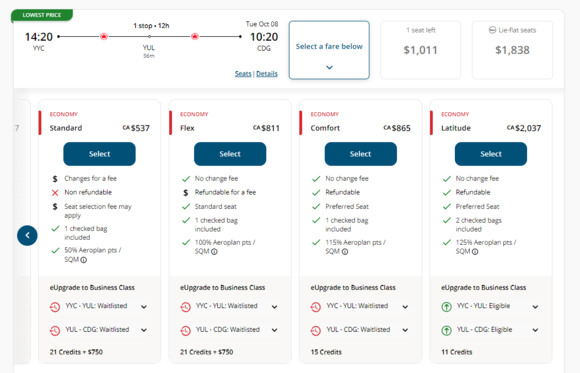Expand YYC - YUL Waitlisted in Flex card
580x373 pixels.
(274, 307)
